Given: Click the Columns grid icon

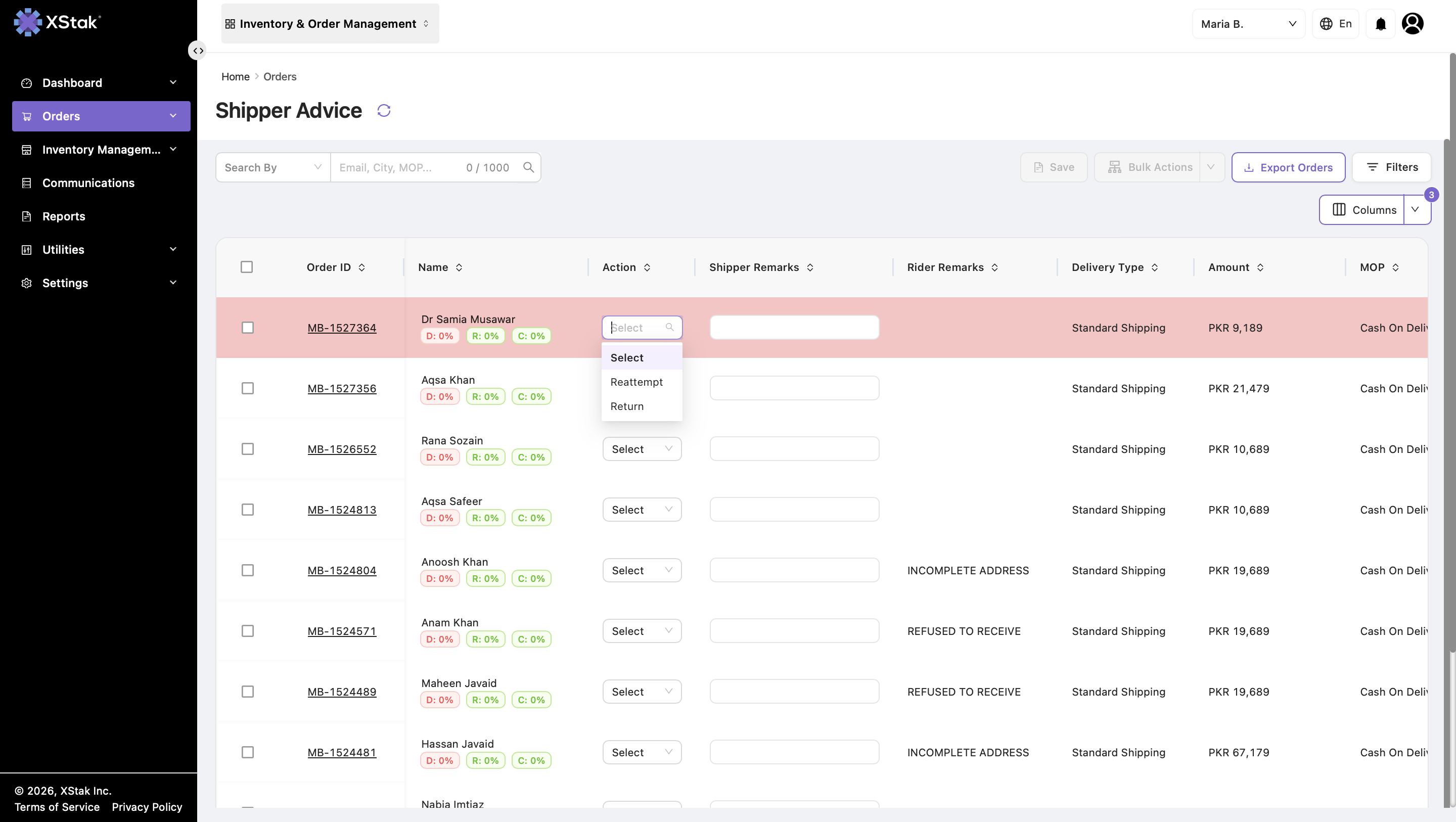Looking at the screenshot, I should click(x=1339, y=210).
